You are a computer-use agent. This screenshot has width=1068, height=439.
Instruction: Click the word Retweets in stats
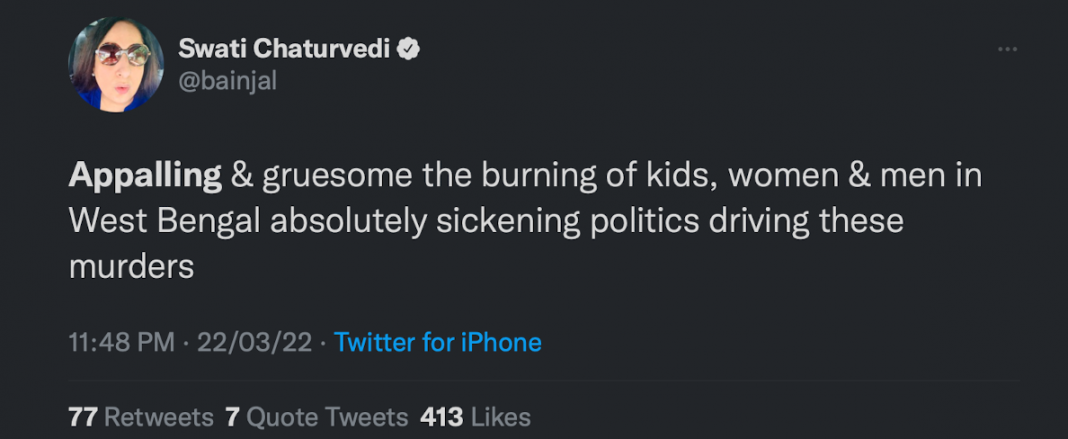(159, 416)
